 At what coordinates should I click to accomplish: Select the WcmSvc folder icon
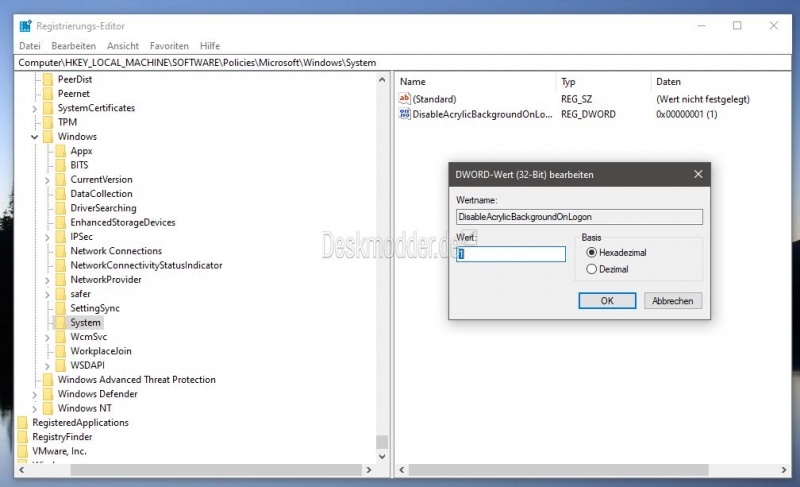[x=61, y=336]
